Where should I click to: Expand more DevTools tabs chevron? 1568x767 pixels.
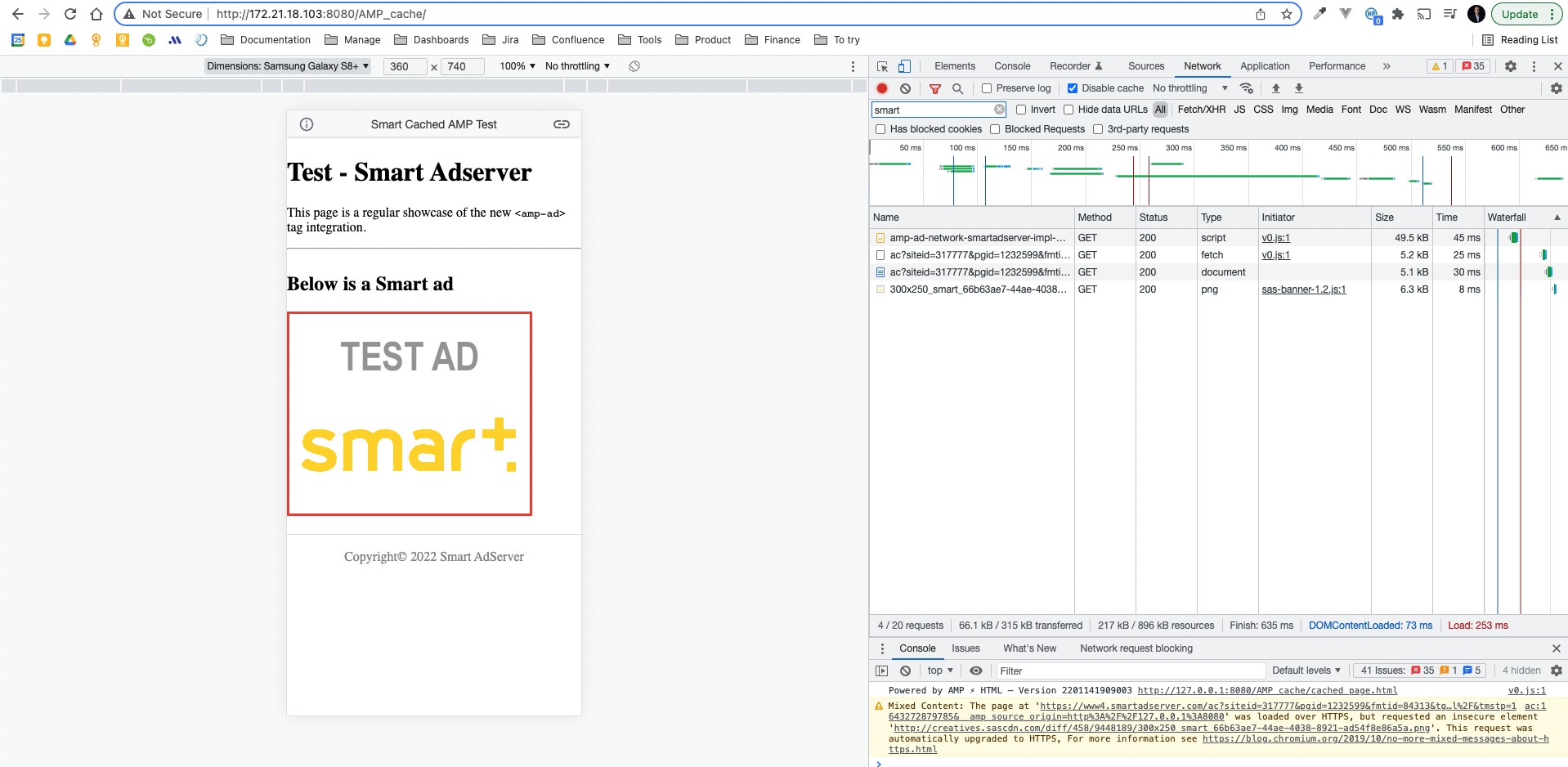(1387, 66)
